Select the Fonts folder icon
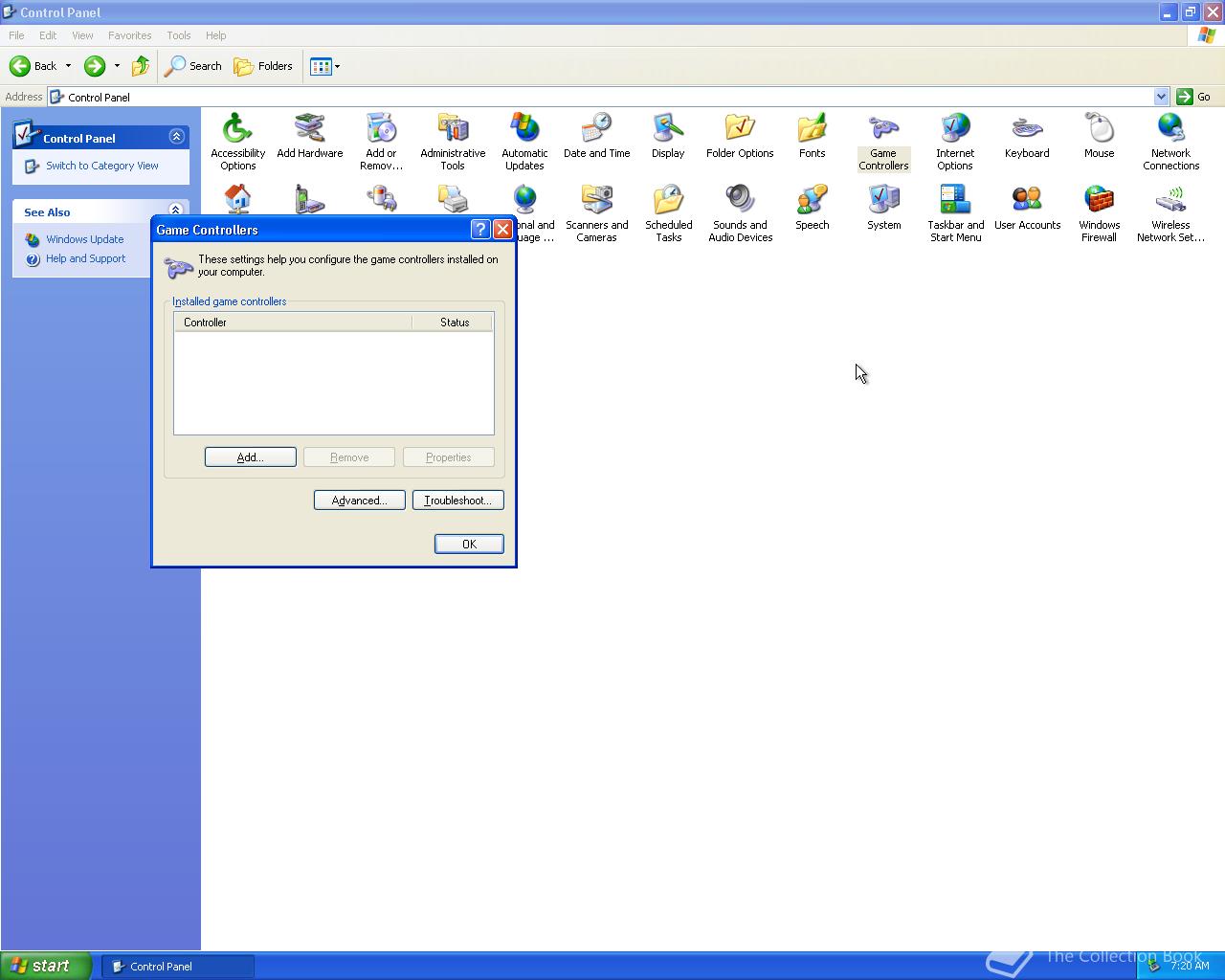This screenshot has width=1225, height=980. coord(812,136)
